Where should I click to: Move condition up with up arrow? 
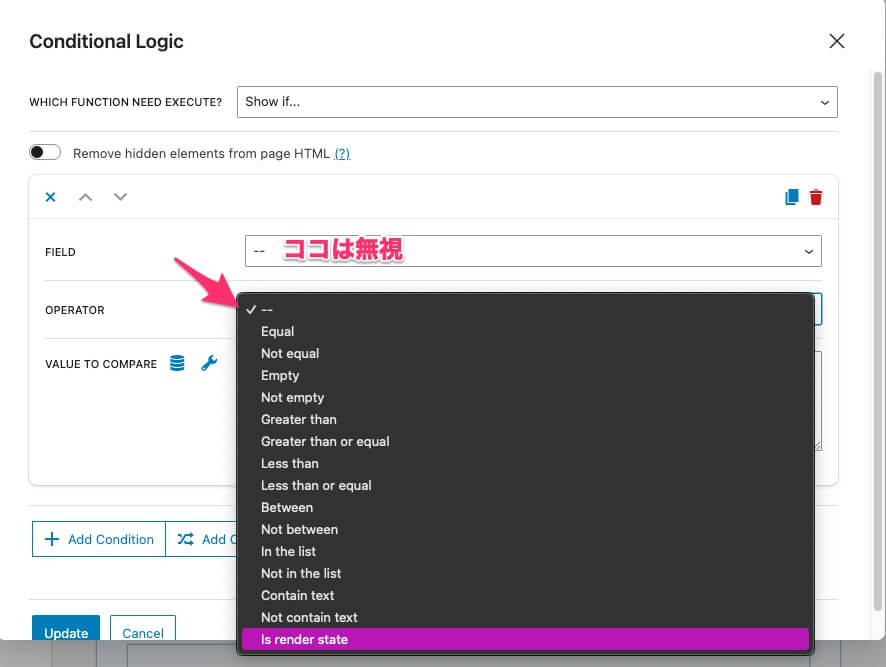click(85, 197)
